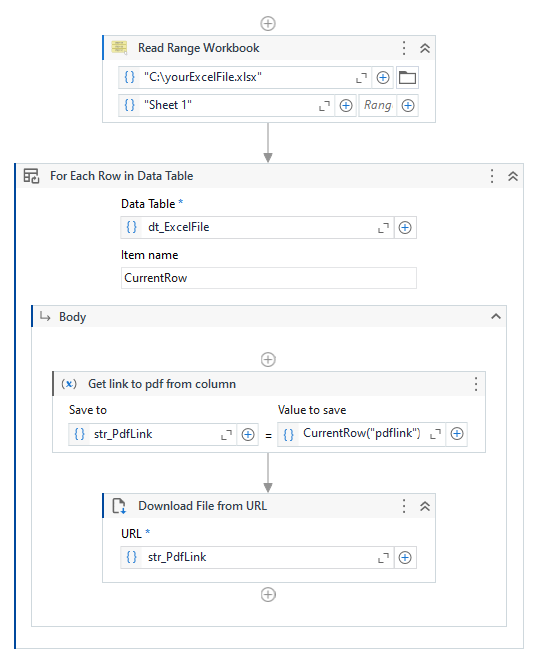The width and height of the screenshot is (537, 653).
Task: Open folder browser for Excel file path
Action: click(407, 77)
